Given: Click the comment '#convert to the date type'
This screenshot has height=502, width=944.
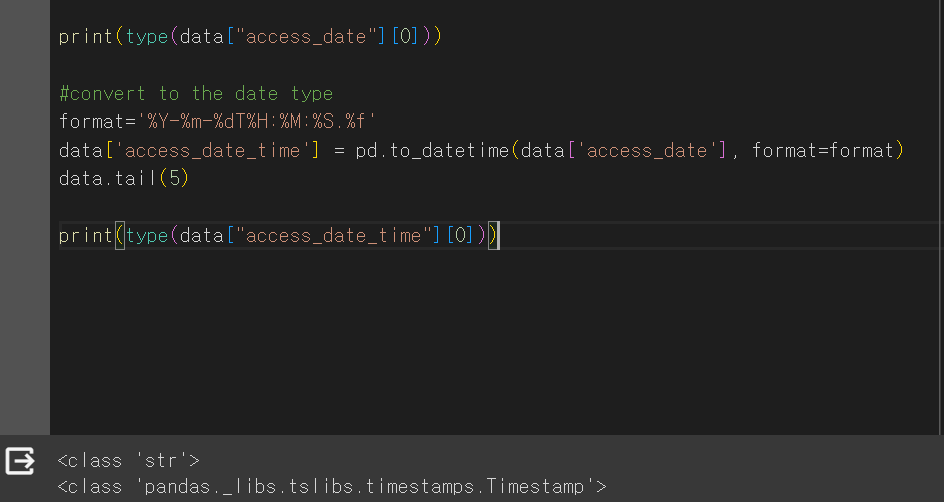Looking at the screenshot, I should (196, 94).
